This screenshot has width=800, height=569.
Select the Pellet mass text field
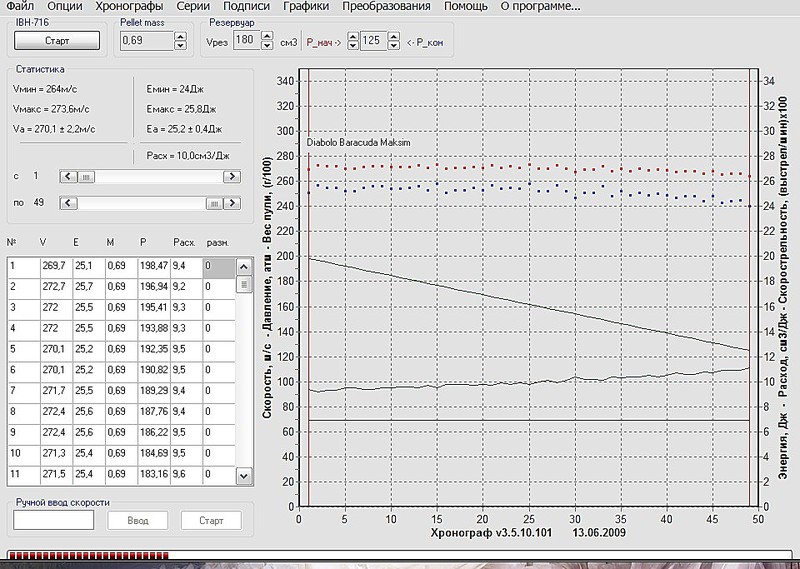145,41
